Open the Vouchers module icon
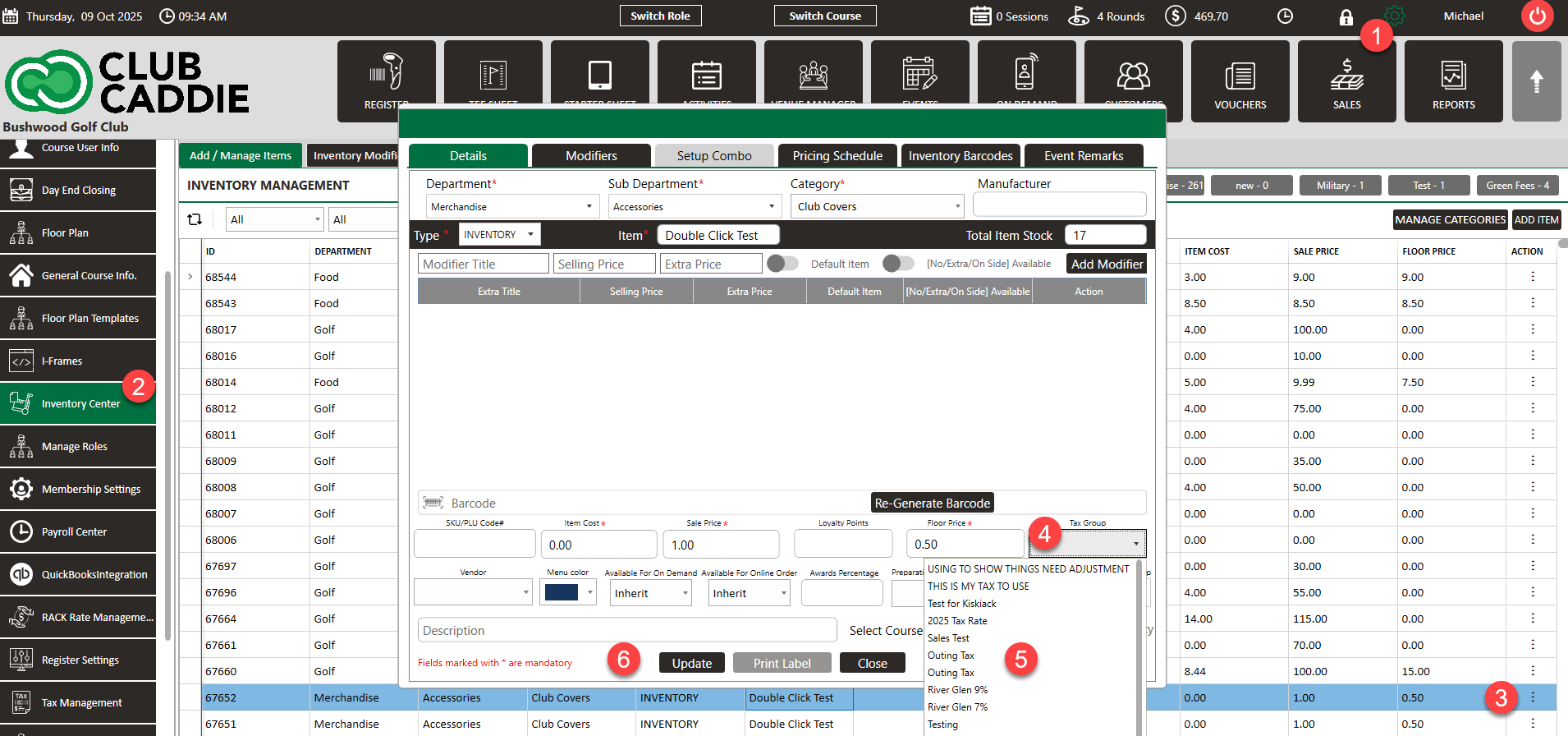Viewport: 1568px width, 736px height. coord(1240,81)
